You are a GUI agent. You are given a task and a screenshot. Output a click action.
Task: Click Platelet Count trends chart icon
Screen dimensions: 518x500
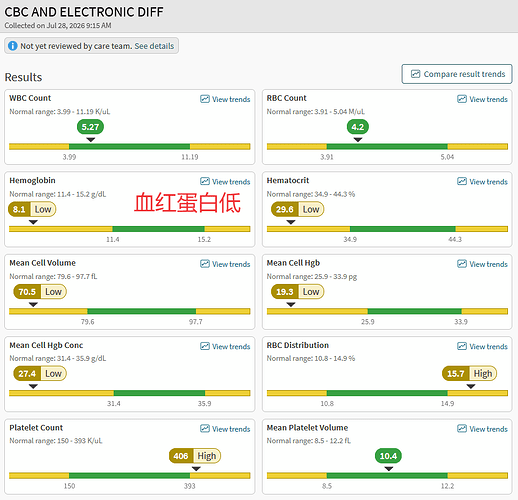(x=205, y=429)
